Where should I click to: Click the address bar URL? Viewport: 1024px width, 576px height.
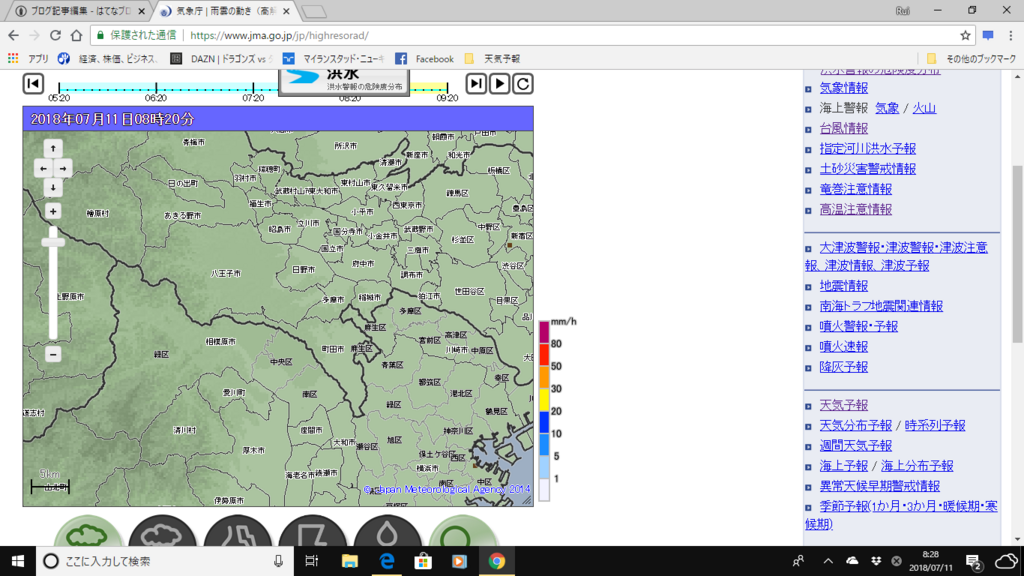point(279,35)
